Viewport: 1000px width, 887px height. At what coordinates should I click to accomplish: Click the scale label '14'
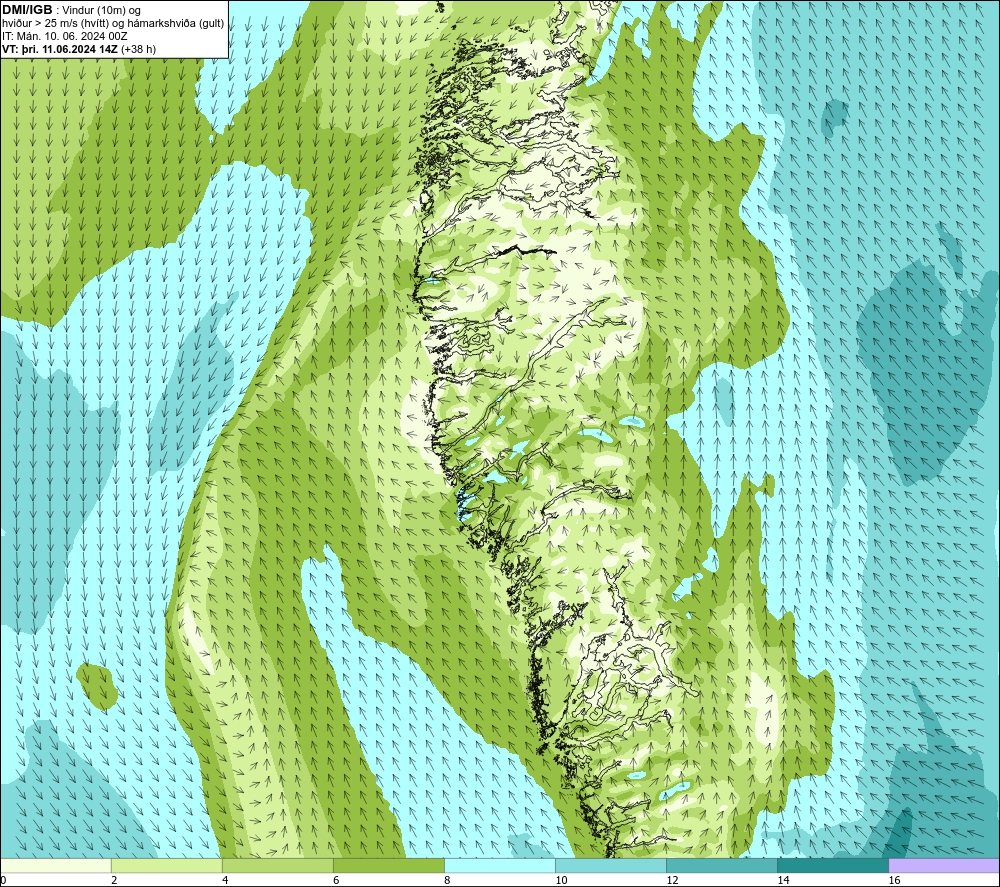click(x=783, y=881)
